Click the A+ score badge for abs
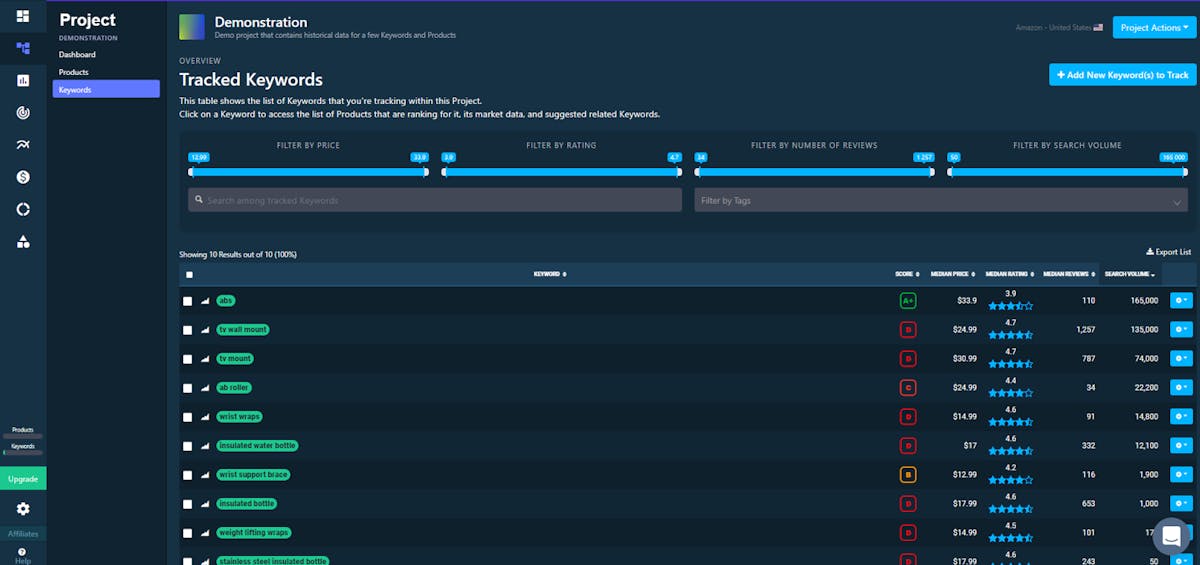Image resolution: width=1200 pixels, height=565 pixels. [908, 300]
